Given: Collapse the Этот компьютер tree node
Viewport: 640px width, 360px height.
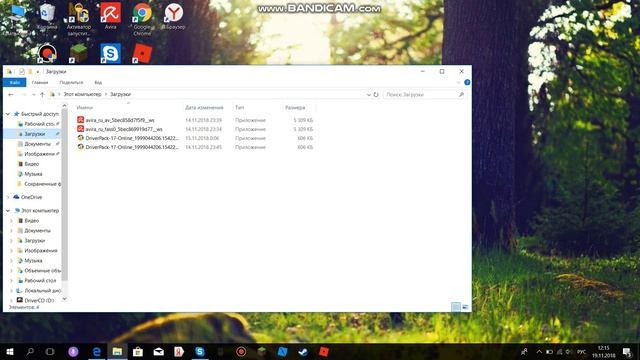Looking at the screenshot, I should point(8,211).
